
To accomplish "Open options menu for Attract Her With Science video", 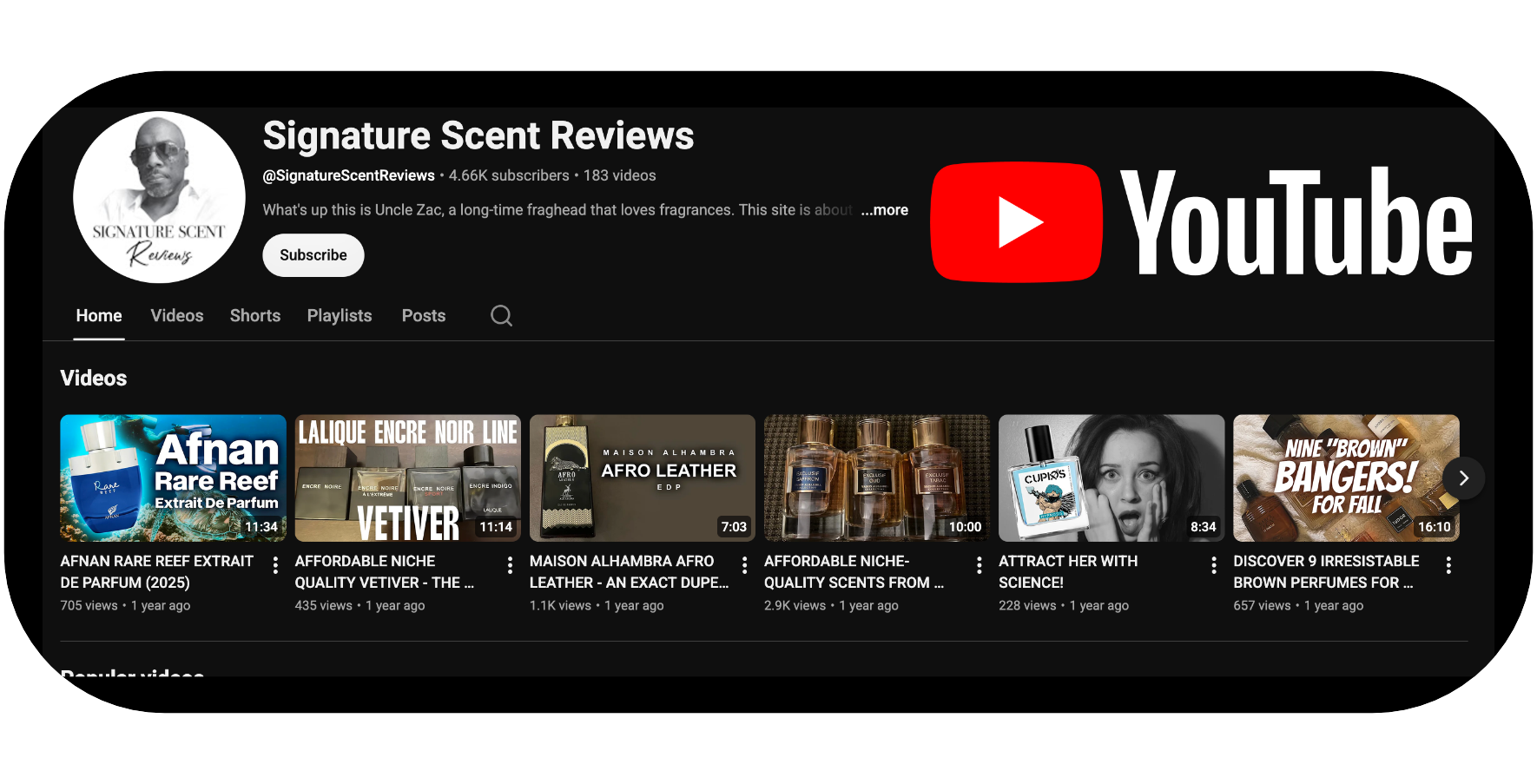I will pyautogui.click(x=1213, y=565).
